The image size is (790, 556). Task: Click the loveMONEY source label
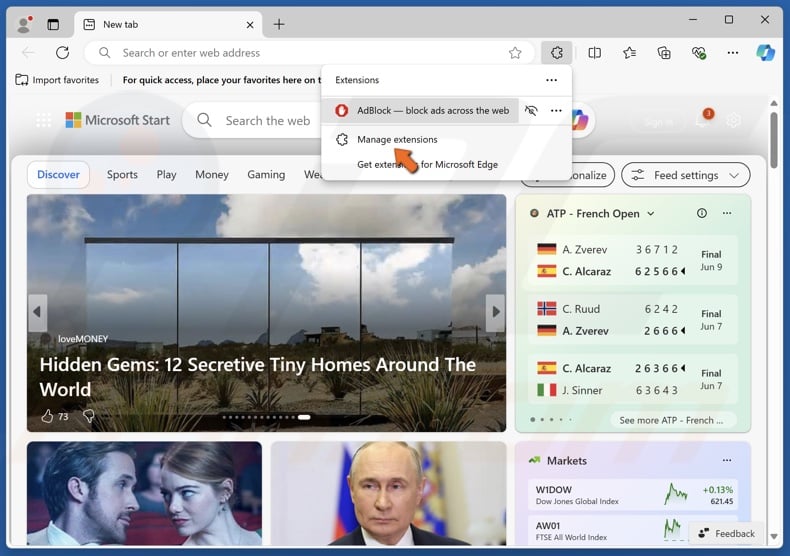[x=83, y=339]
